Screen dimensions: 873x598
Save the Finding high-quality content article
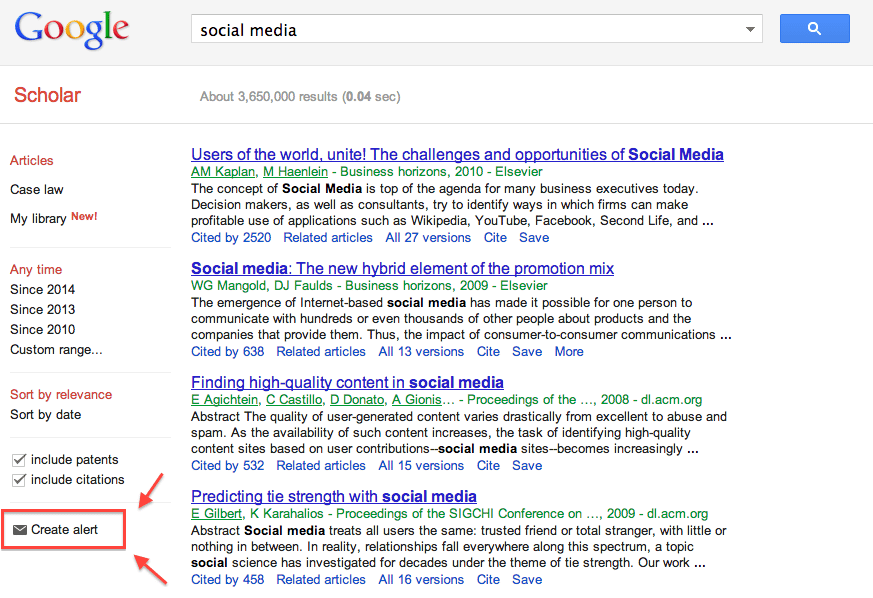(x=527, y=466)
